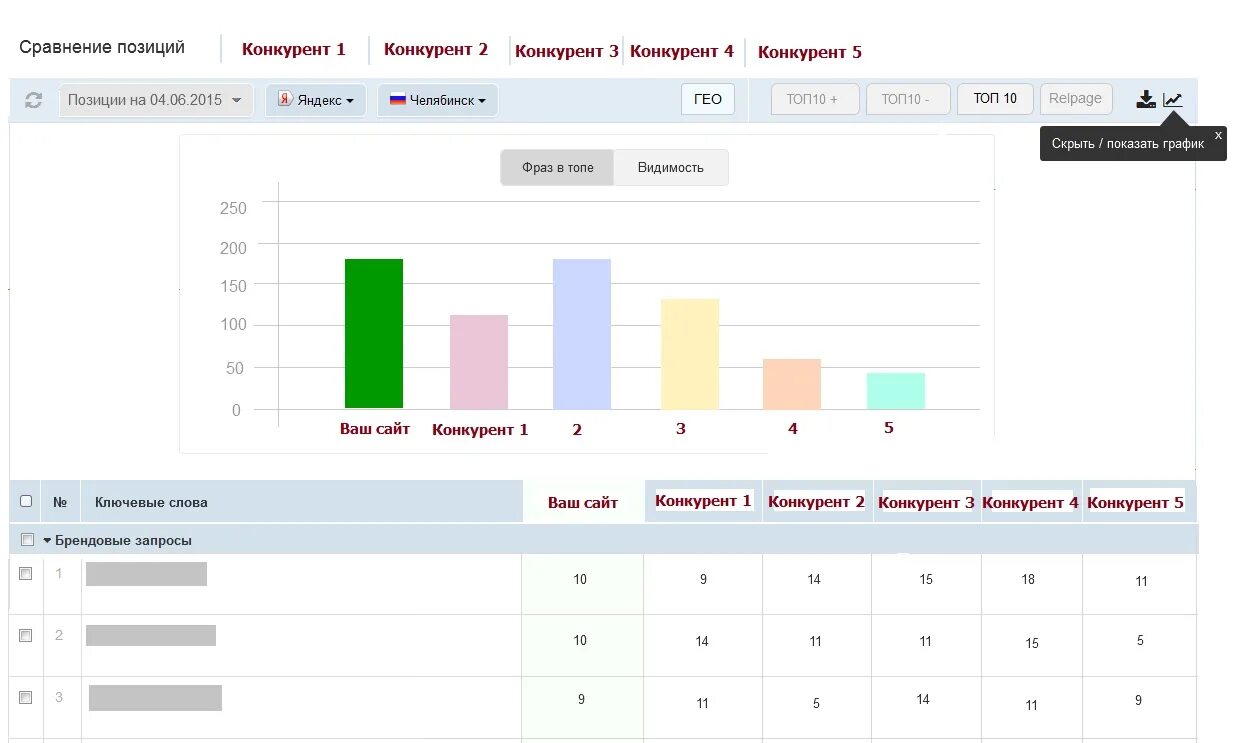
Task: Click 'Конкурент 1' position 9 in row 1
Action: pyautogui.click(x=703, y=580)
